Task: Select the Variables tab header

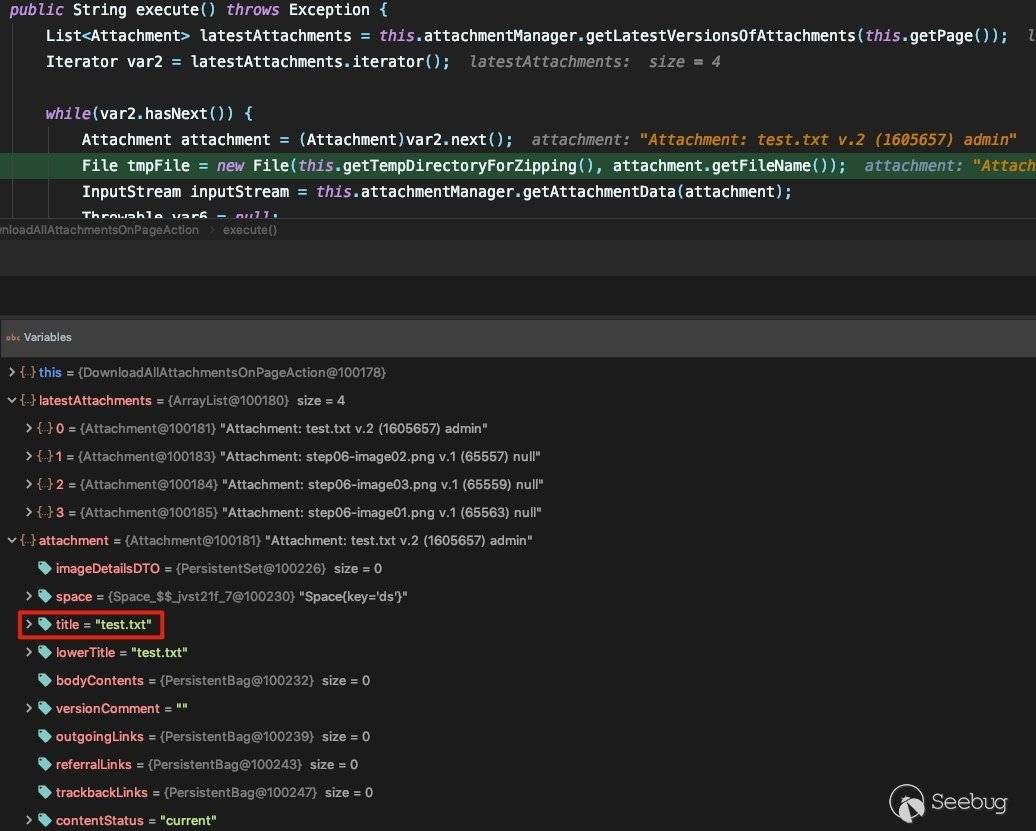Action: (x=47, y=338)
